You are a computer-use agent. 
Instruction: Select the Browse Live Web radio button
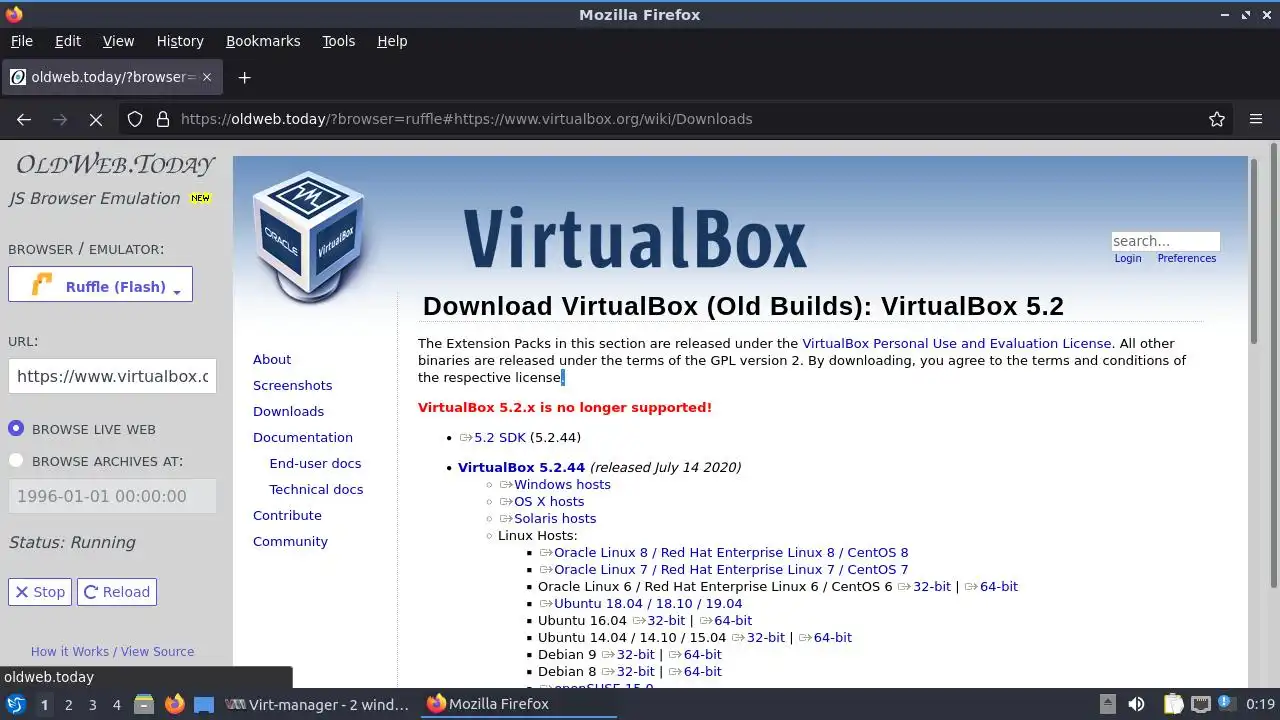pos(16,428)
